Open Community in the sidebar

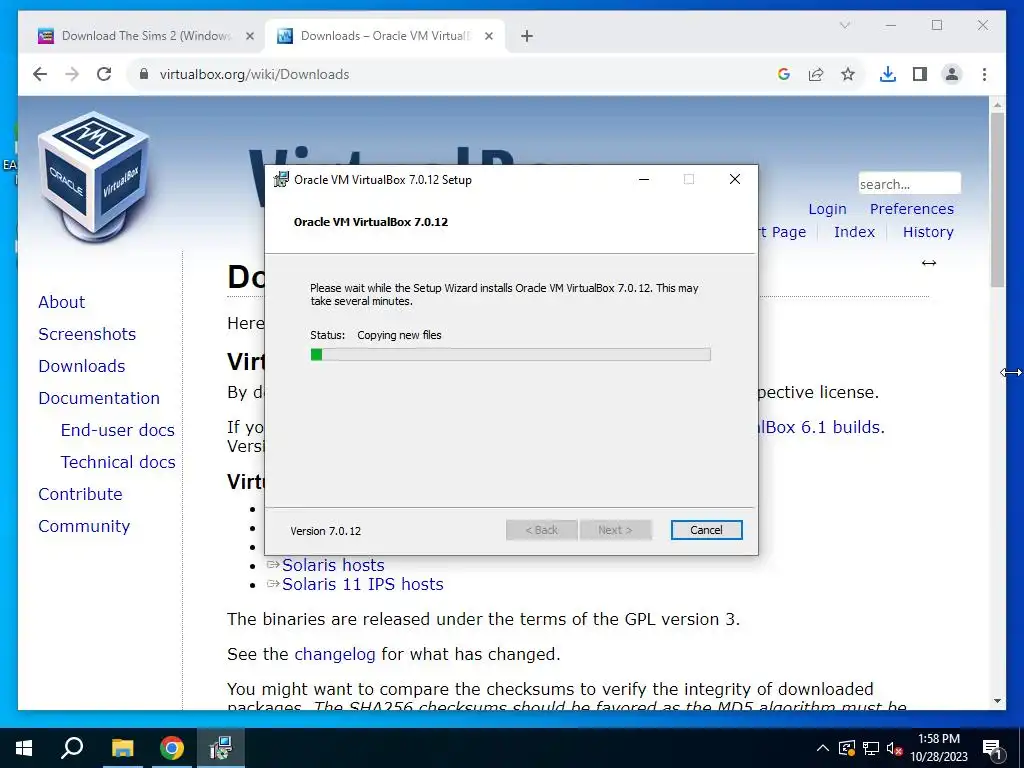(84, 526)
